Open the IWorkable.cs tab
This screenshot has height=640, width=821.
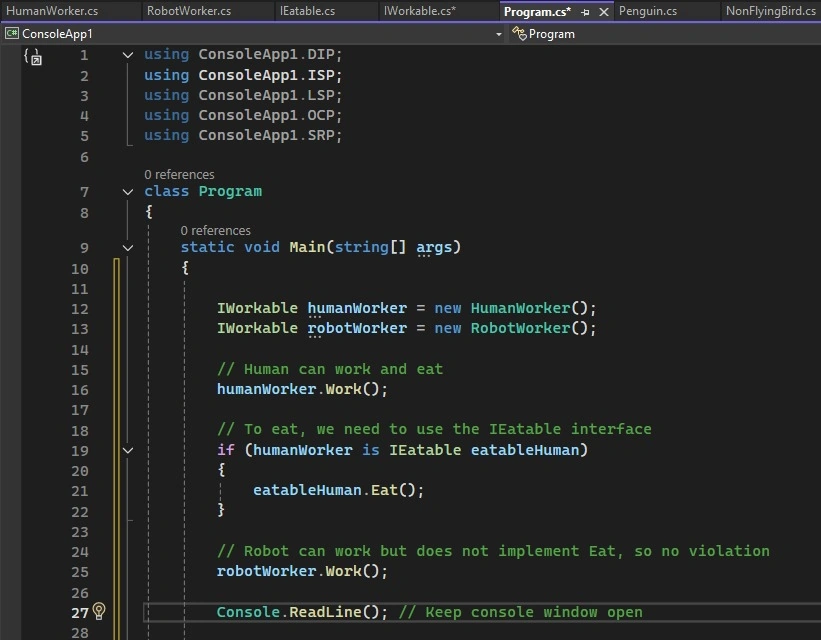point(420,11)
